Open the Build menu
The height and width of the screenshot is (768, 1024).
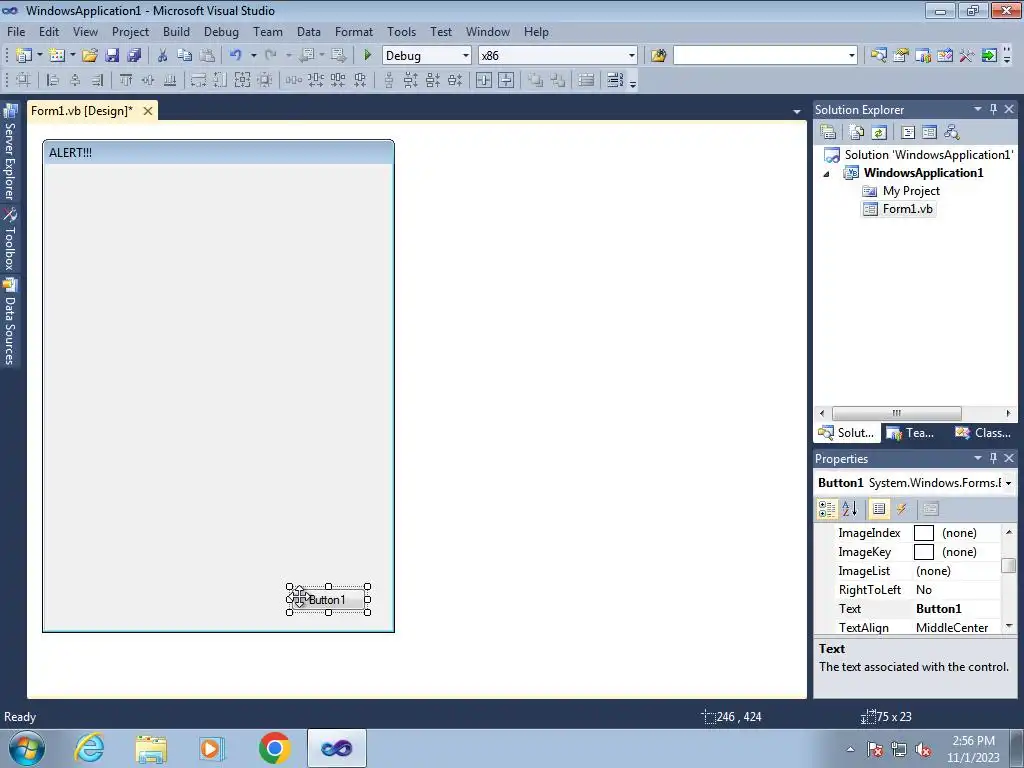[176, 31]
